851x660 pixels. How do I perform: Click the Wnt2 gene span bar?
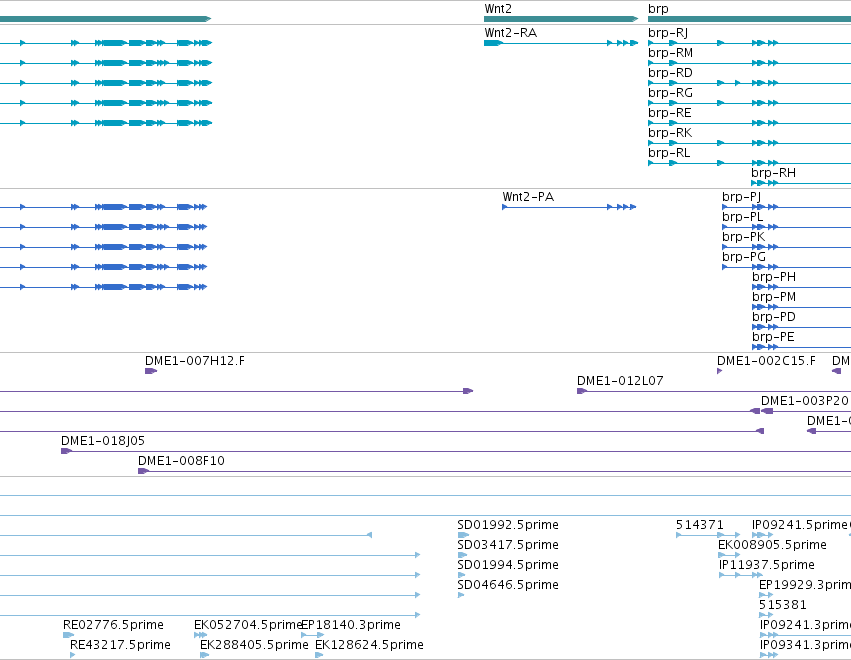[x=561, y=19]
